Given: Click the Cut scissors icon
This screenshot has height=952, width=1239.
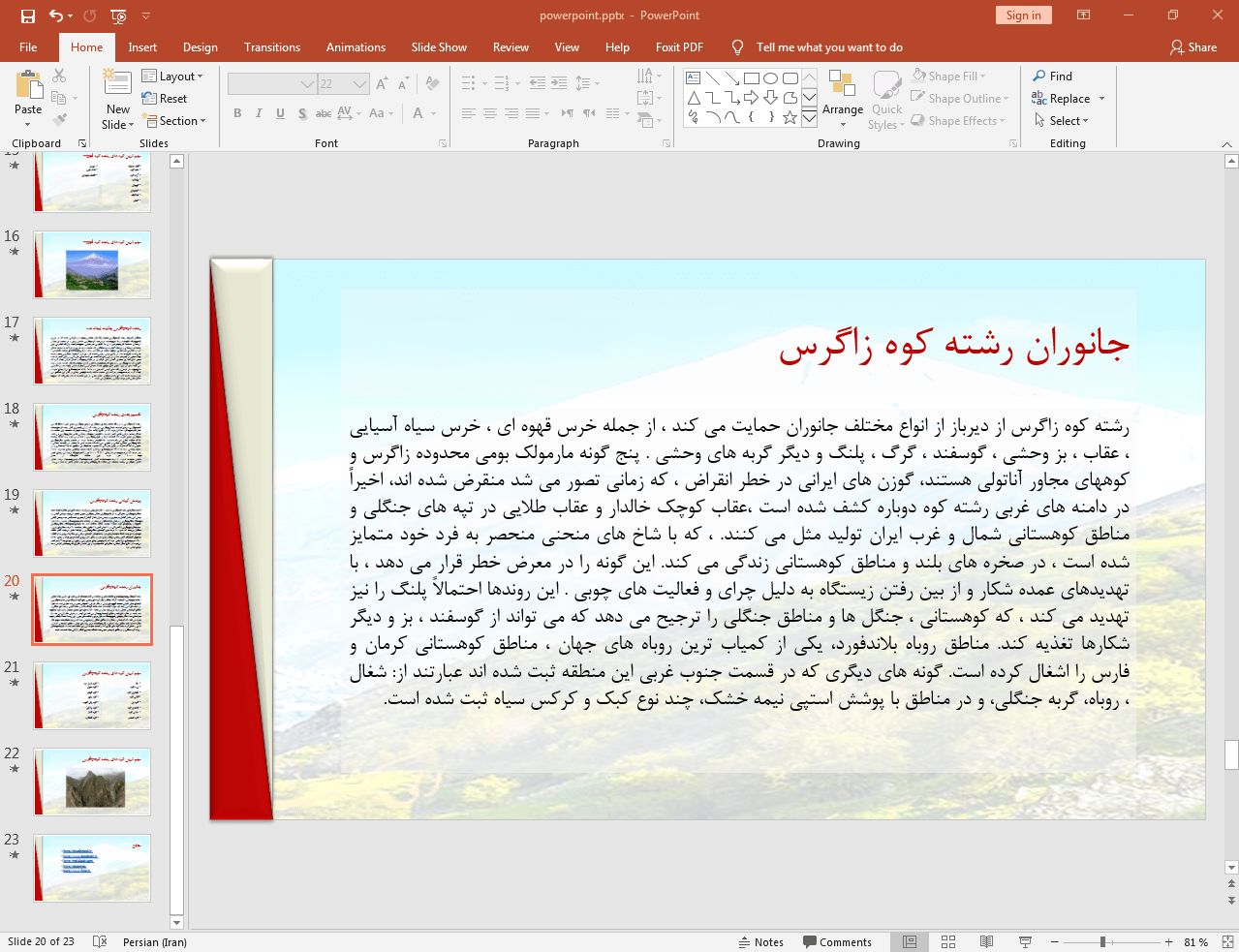Looking at the screenshot, I should click(x=59, y=76).
